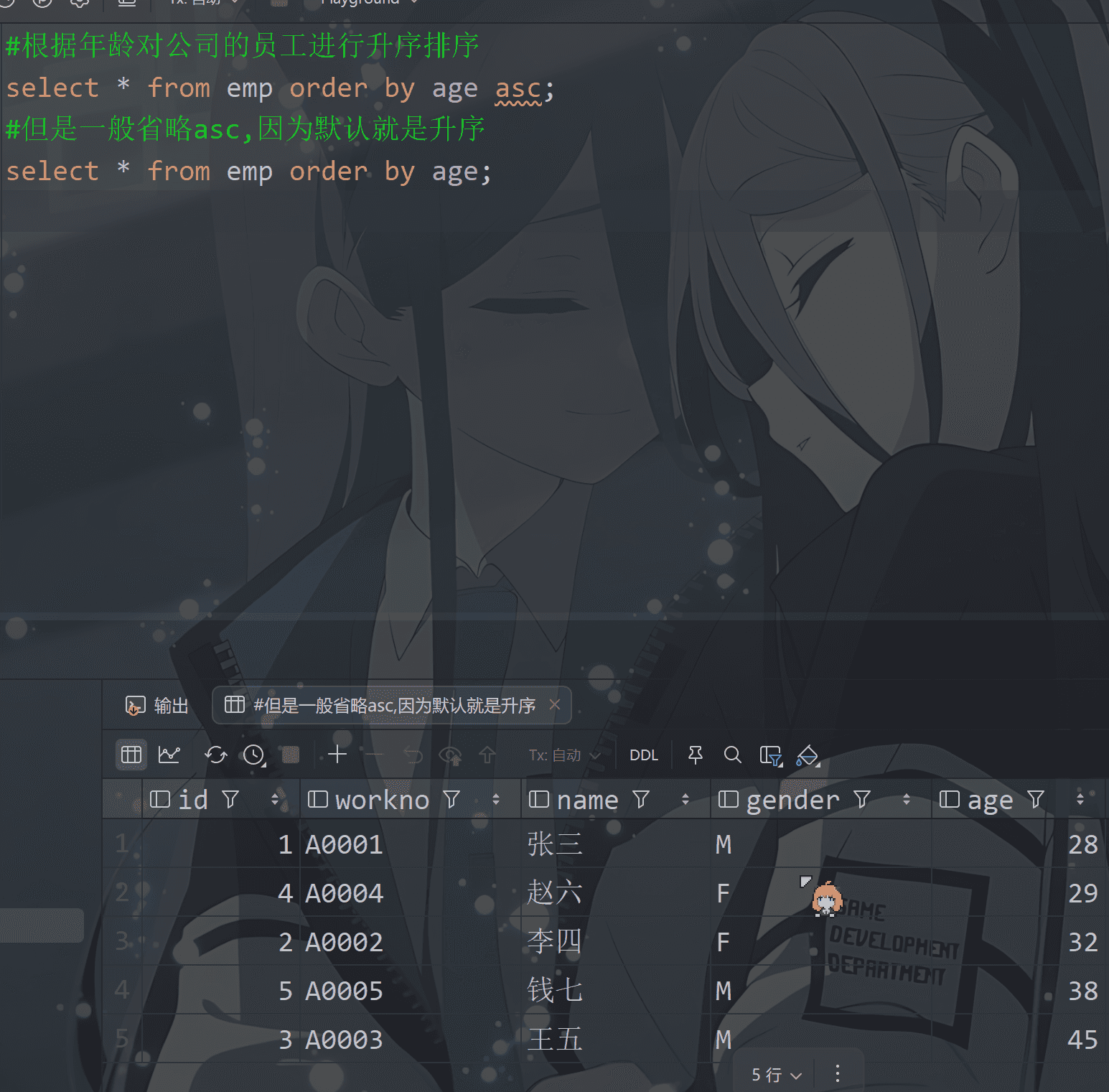Viewport: 1109px width, 1092px height.
Task: Switch to table grid view
Action: tap(131, 755)
